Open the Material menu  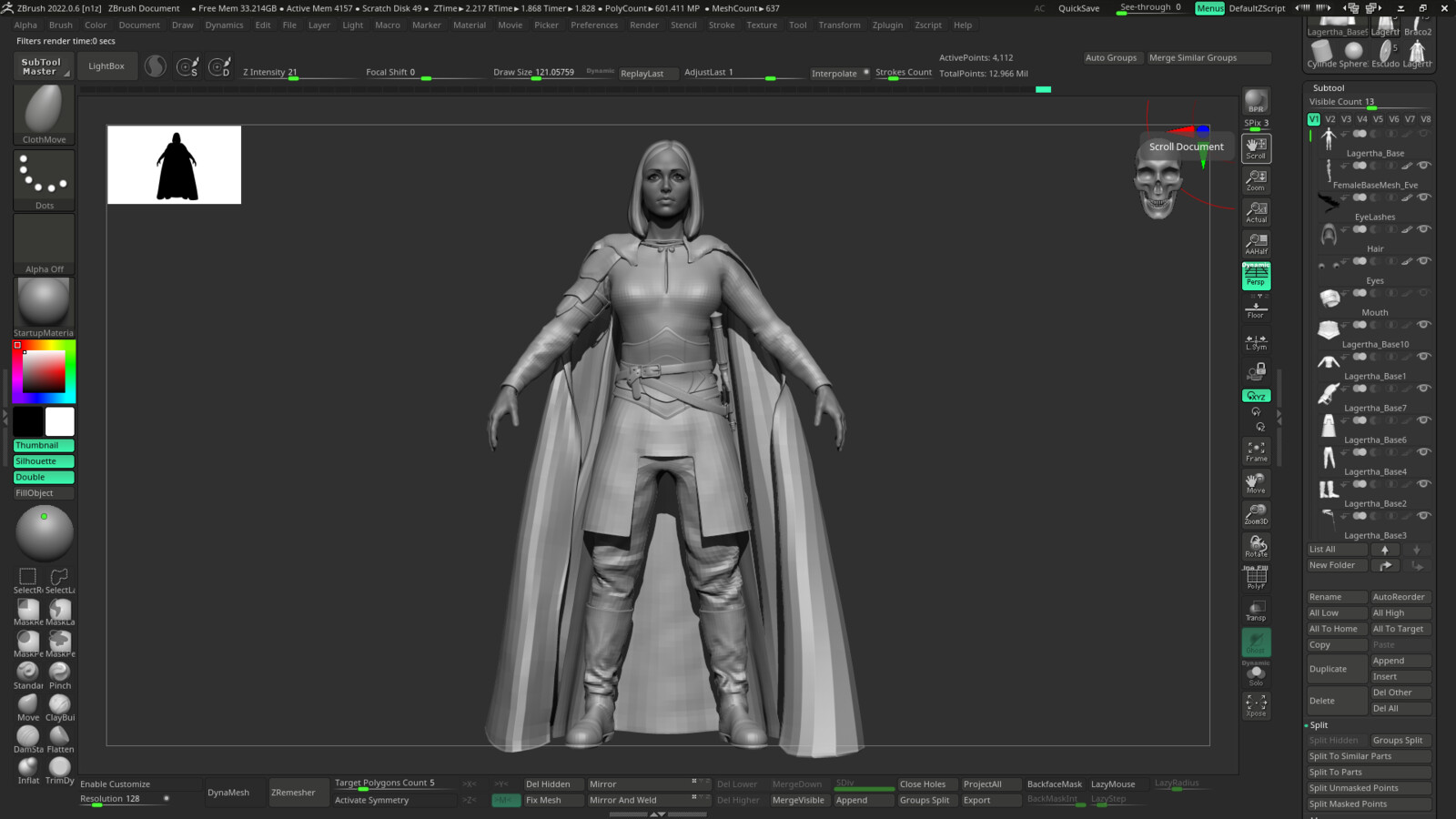click(x=470, y=25)
